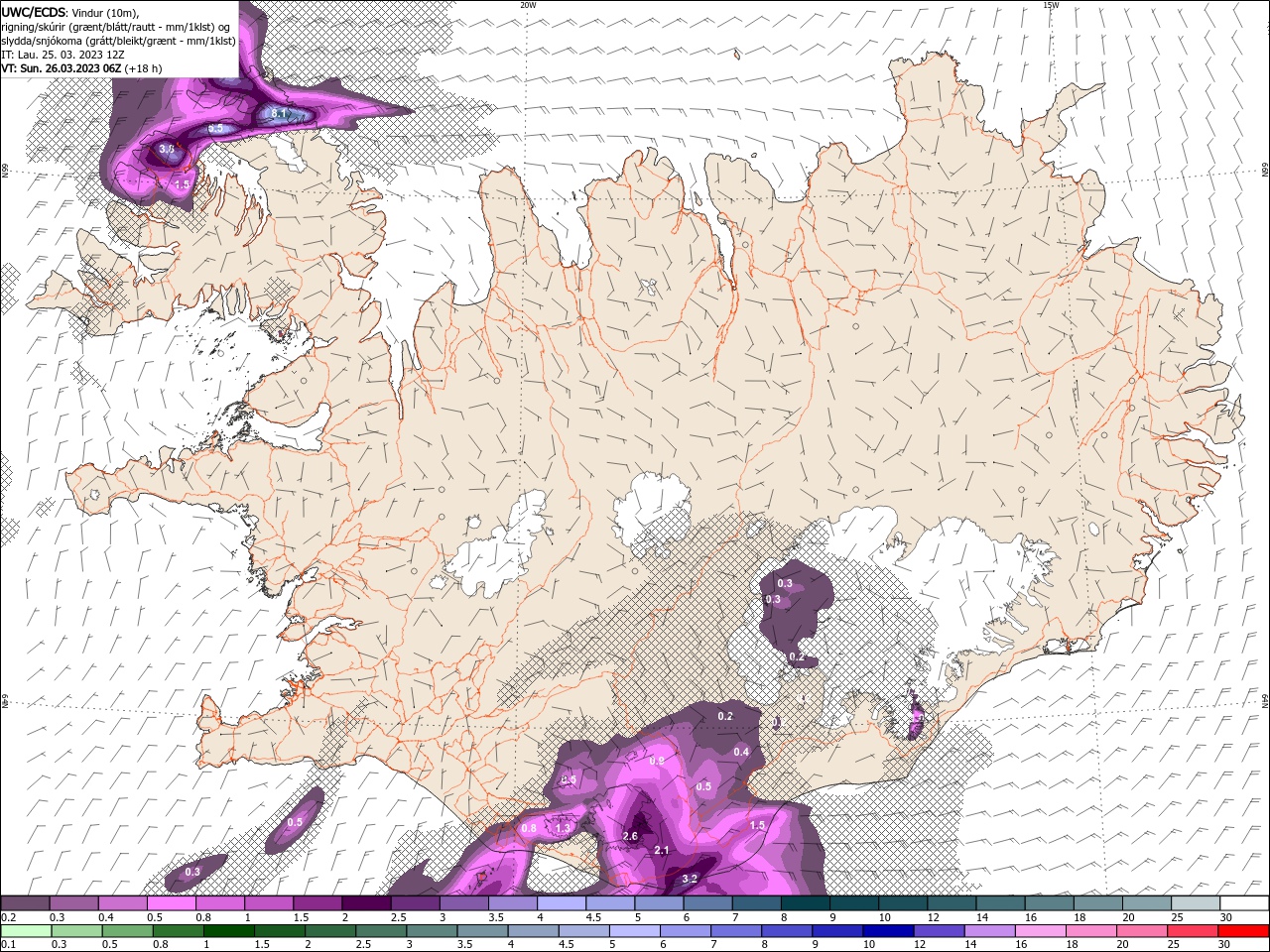Screen dimensions: 1270x952
Task: Click the snow legend swatch between 25 and 30
Action: 1196,903
